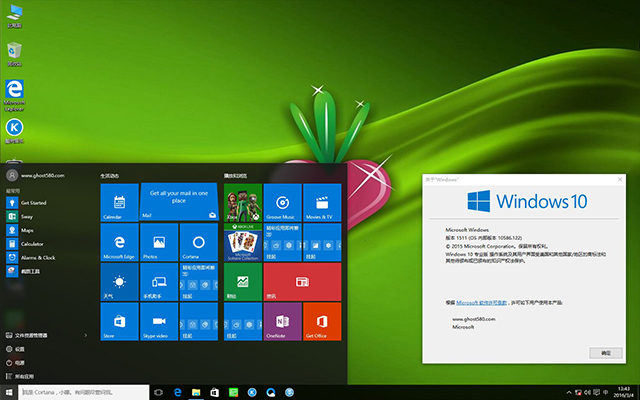Screen dimensions: 640x400
Task: Expand the File Explorer jump list arrow
Action: [x=87, y=336]
